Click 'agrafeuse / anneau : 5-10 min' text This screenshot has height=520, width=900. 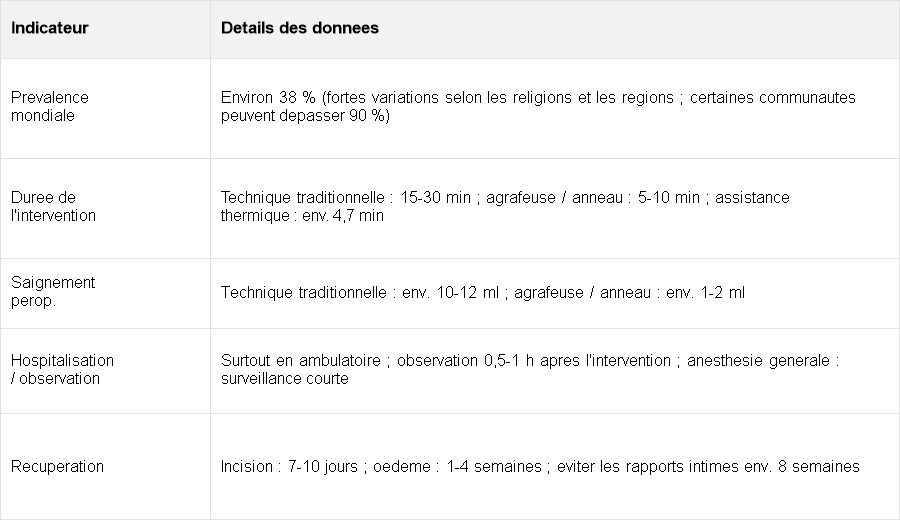(x=593, y=198)
